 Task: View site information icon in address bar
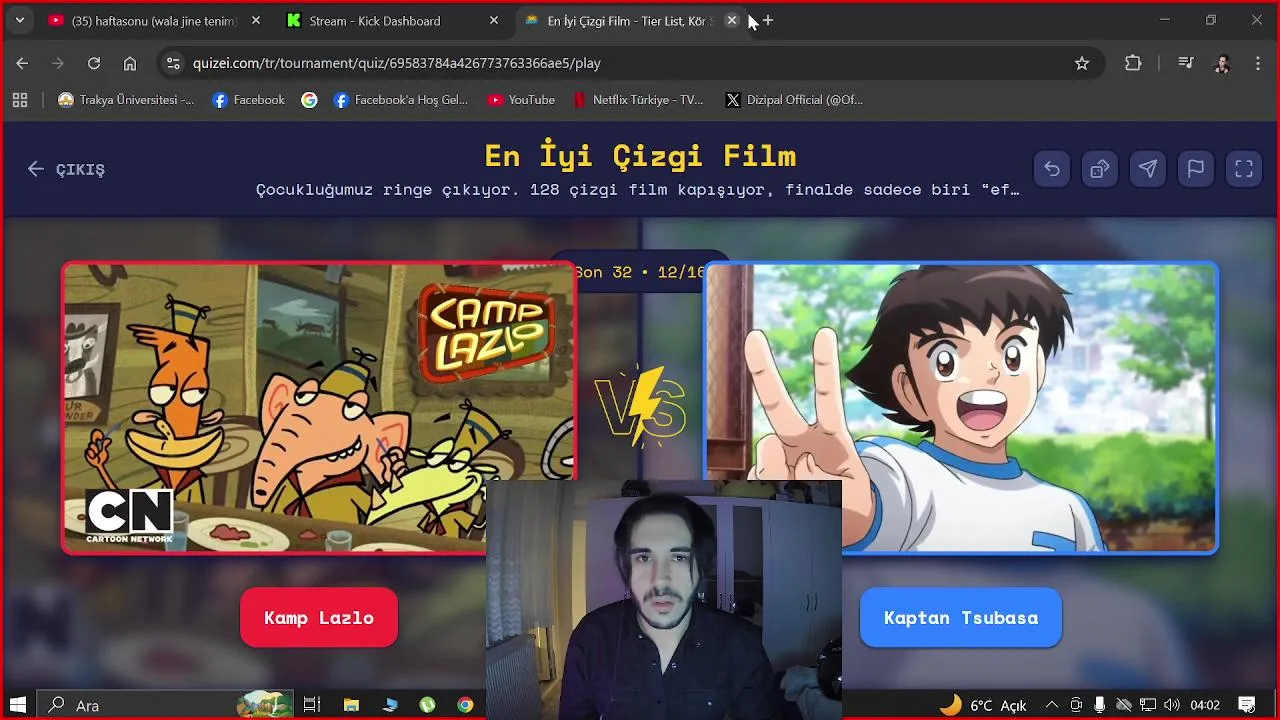173,63
